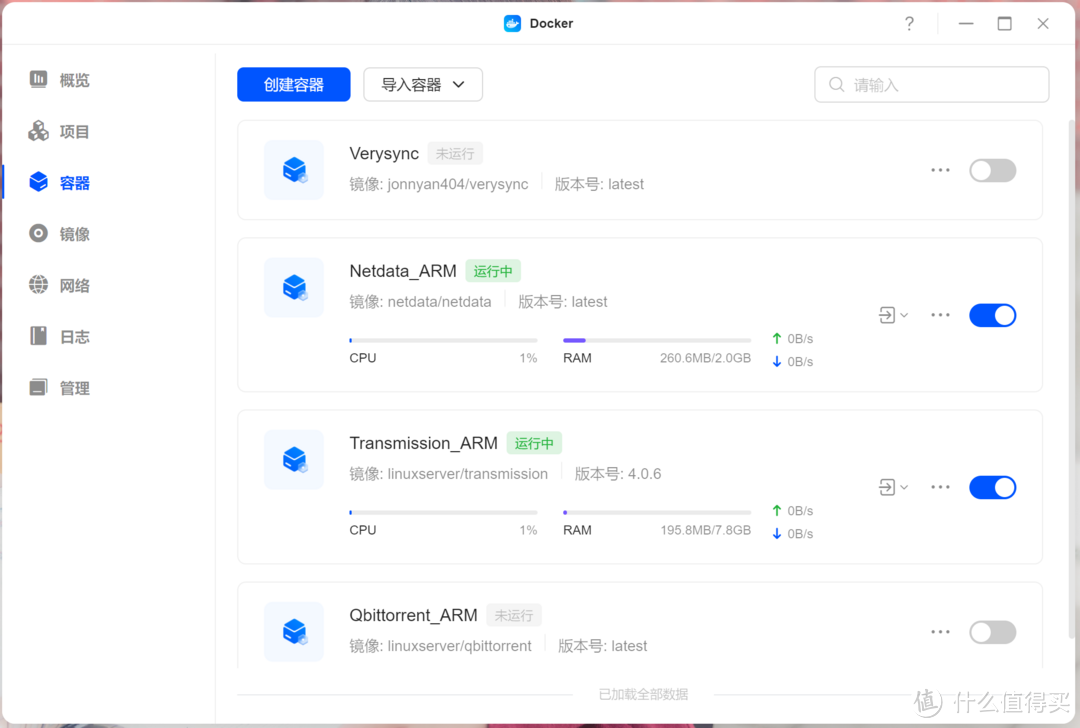The width and height of the screenshot is (1080, 728).
Task: Switch to the 镜像 images section
Action: (60, 233)
